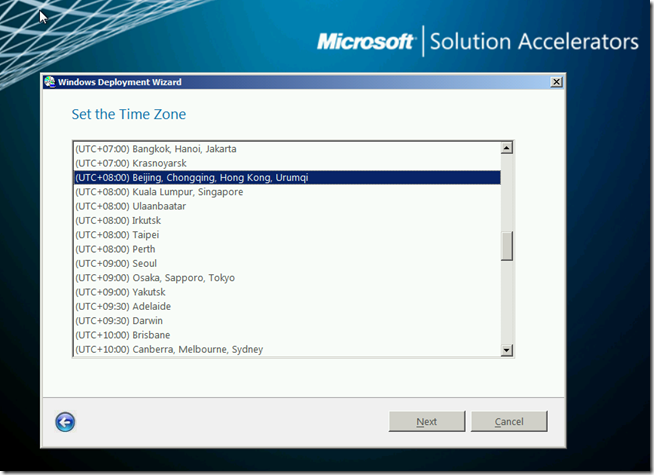
Task: Select (UTC+09:30) Adelaide time zone
Action: [287, 307]
